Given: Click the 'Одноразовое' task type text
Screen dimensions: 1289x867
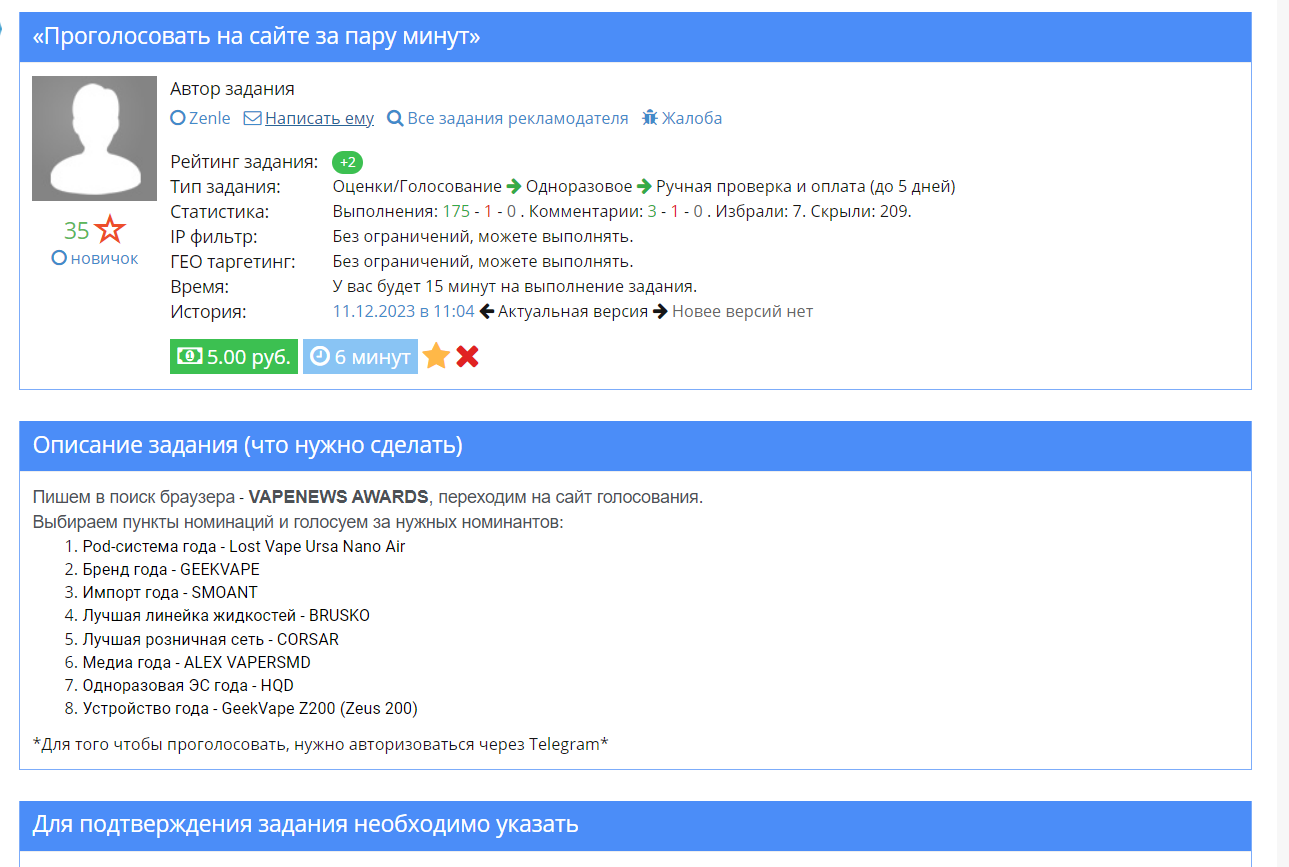Looking at the screenshot, I should pos(579,187).
